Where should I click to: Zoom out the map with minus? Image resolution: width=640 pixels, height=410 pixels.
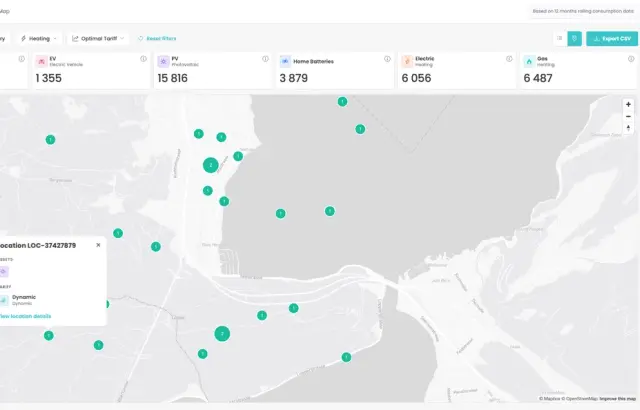(x=628, y=116)
